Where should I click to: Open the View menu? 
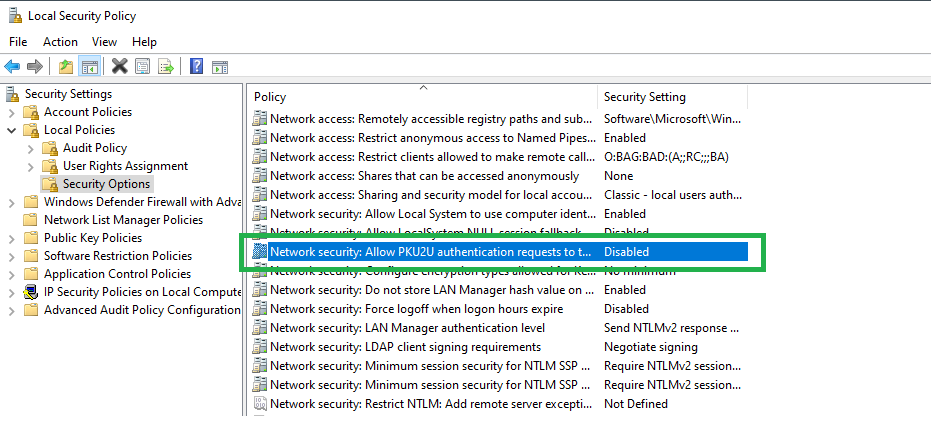(x=104, y=42)
